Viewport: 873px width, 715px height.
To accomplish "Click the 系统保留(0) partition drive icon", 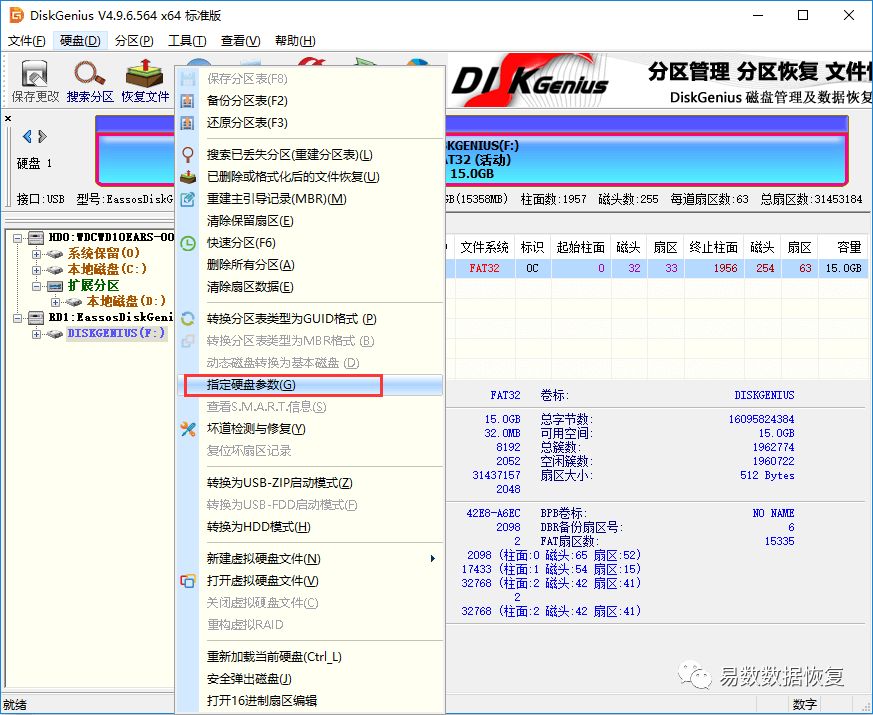I will (x=54, y=254).
